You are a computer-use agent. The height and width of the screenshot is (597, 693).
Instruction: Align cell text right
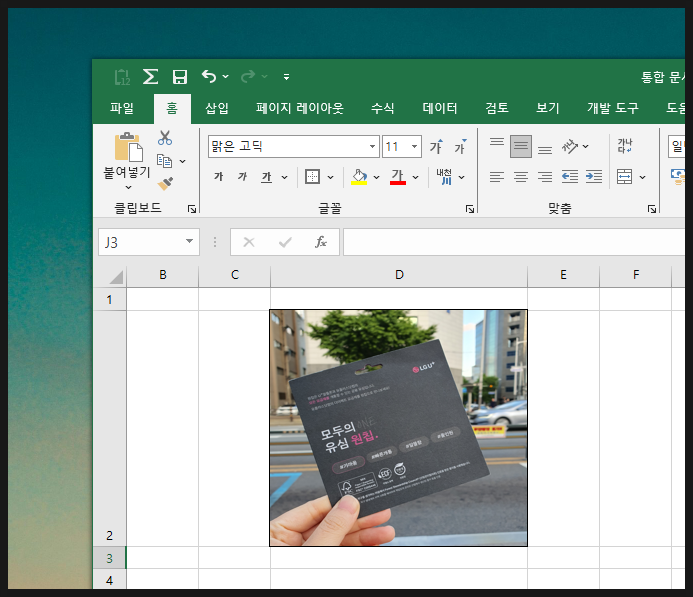pyautogui.click(x=544, y=177)
